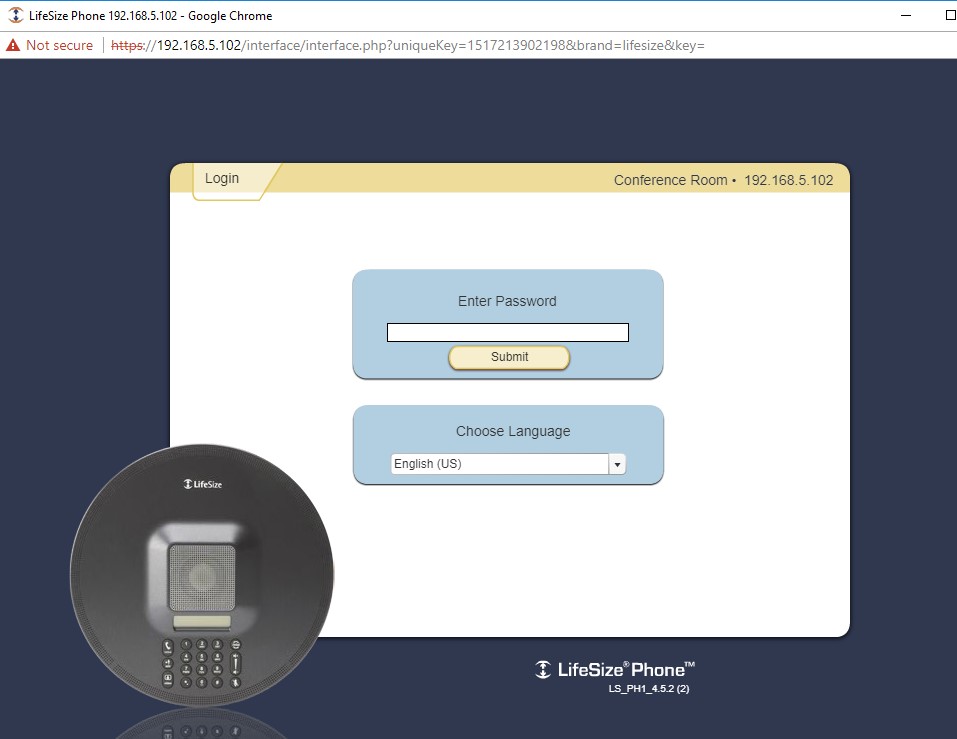Click the LifeSize favicon in the title bar
Image resolution: width=957 pixels, height=739 pixels.
[x=15, y=15]
